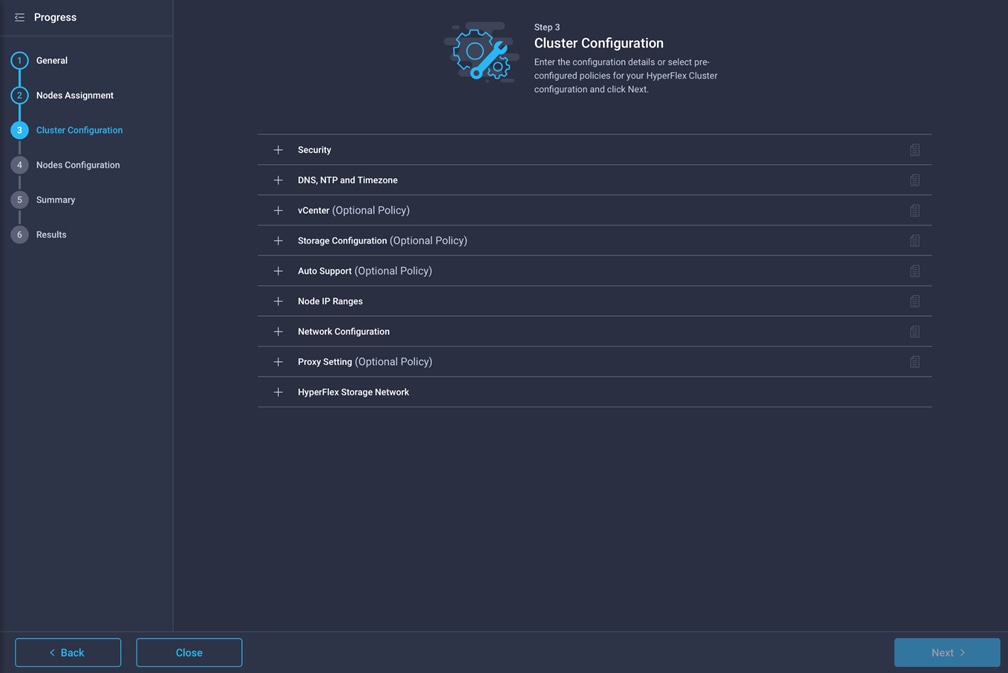
Task: Click the policy icon in the Proxy Setting row
Action: (x=914, y=361)
